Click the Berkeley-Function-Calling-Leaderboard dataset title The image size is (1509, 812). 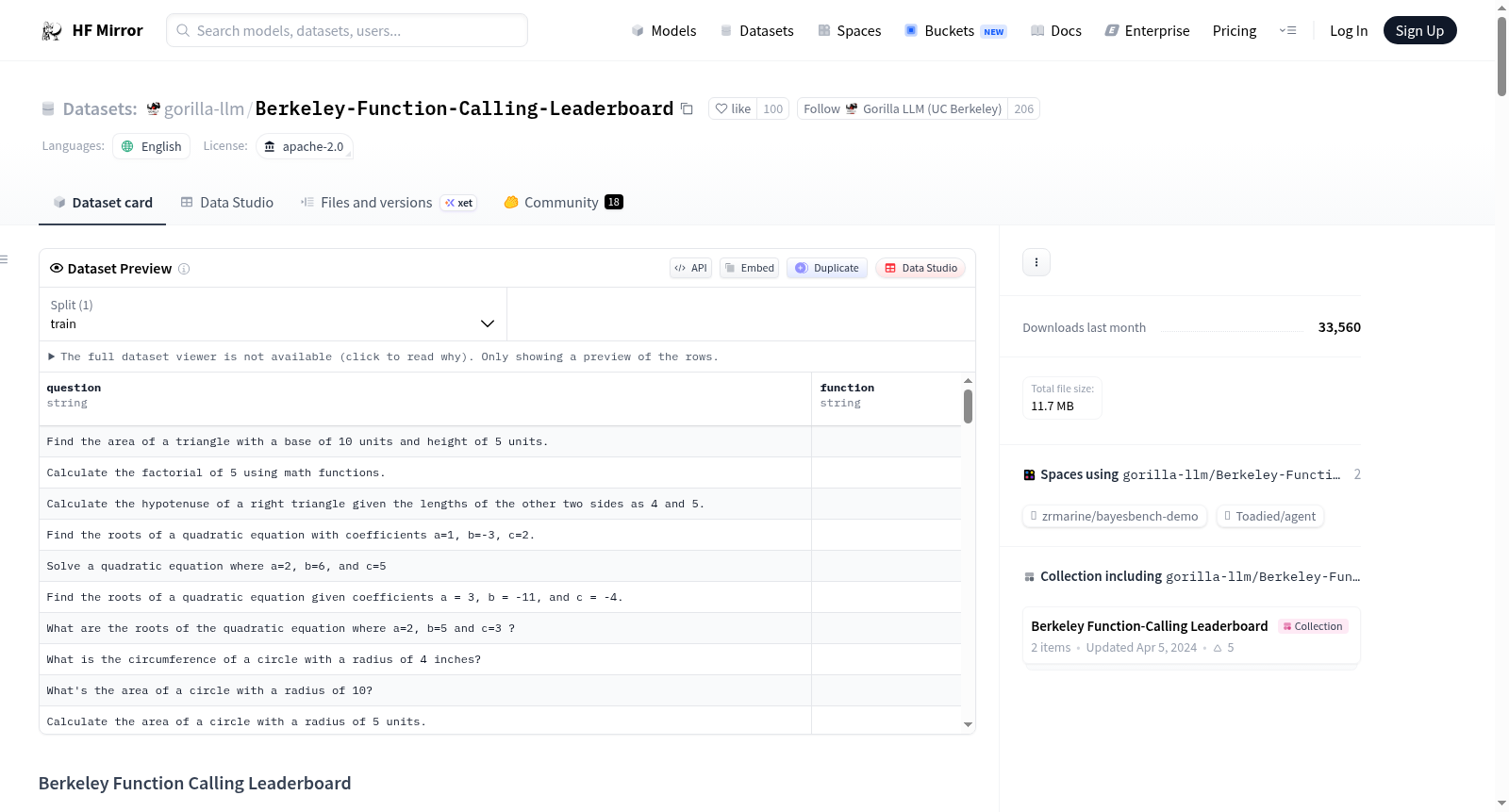(x=464, y=109)
